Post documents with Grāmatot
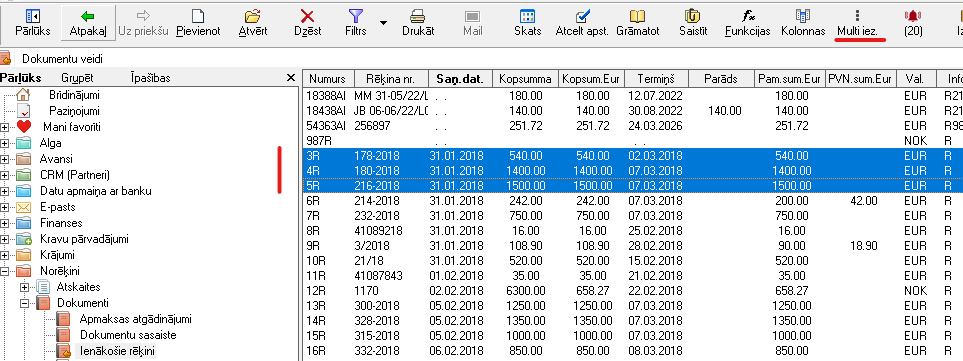This screenshot has width=963, height=361. click(637, 22)
